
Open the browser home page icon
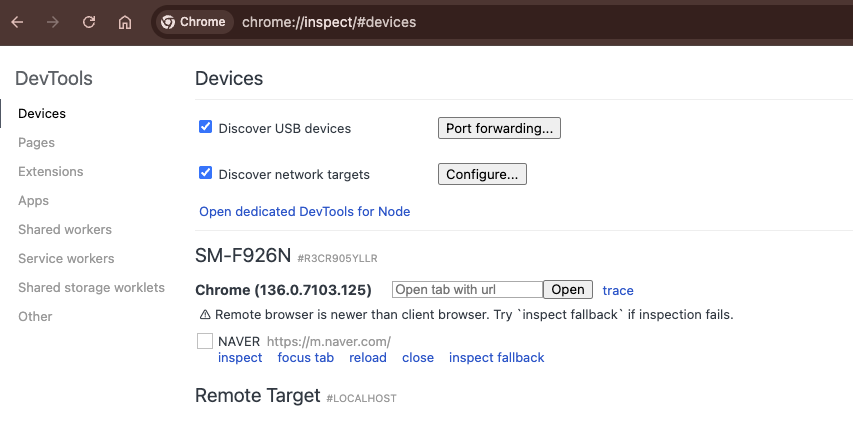(x=125, y=22)
